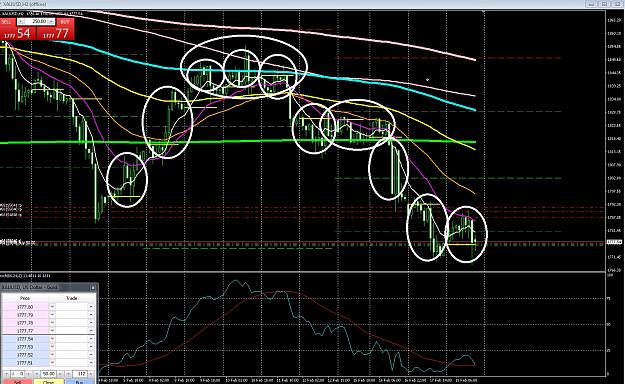Minimize the chart window
This screenshot has height=384, width=625.
pyautogui.click(x=592, y=4)
